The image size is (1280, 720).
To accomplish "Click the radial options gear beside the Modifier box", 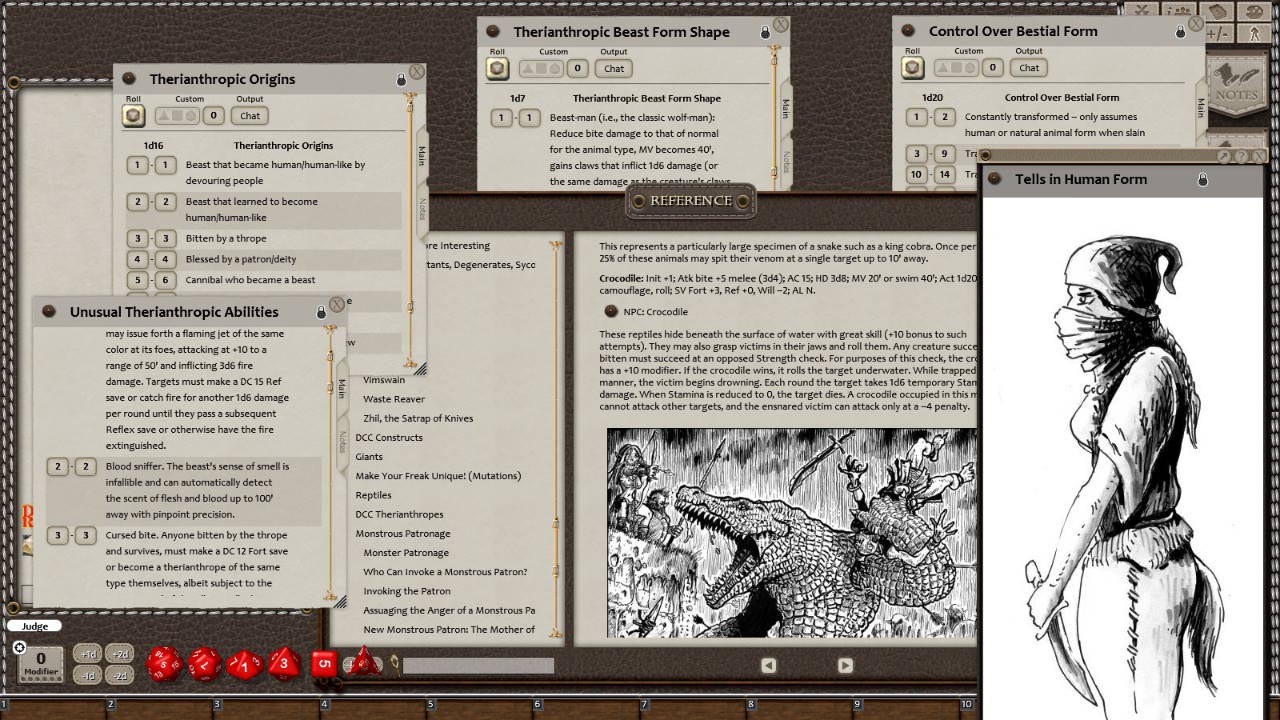I will point(20,648).
